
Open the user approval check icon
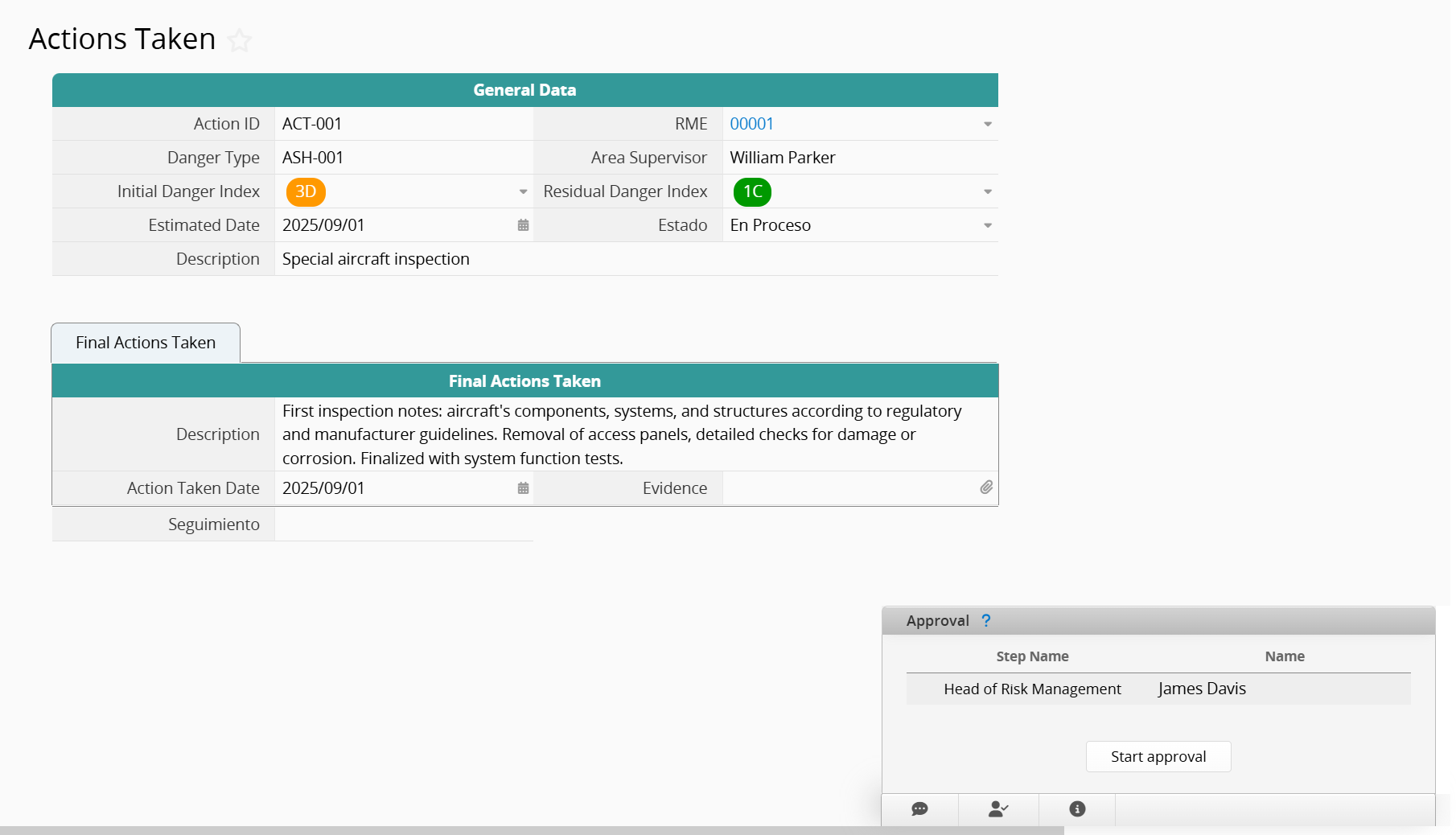(998, 809)
